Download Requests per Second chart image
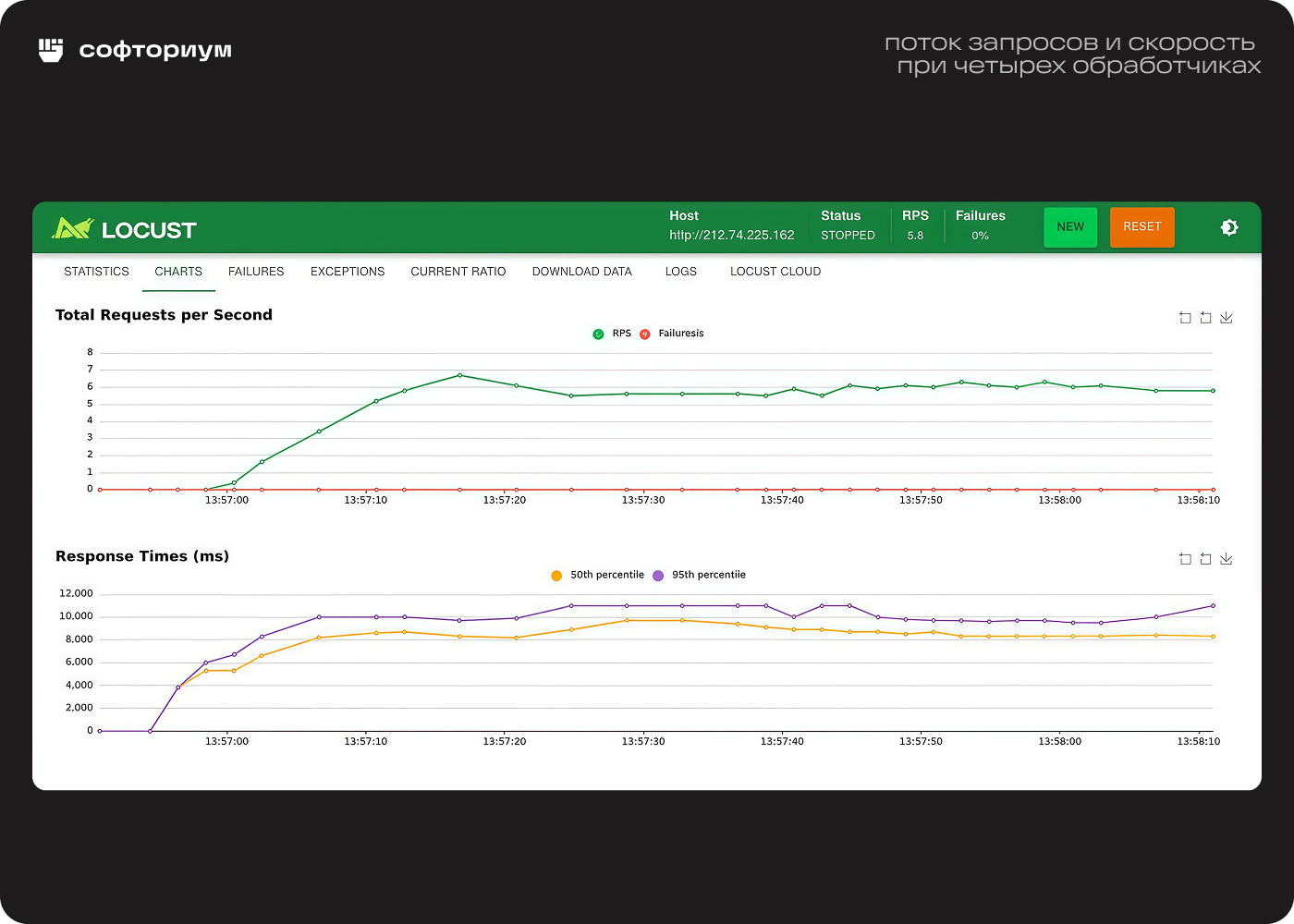Viewport: 1294px width, 924px height. click(1227, 318)
